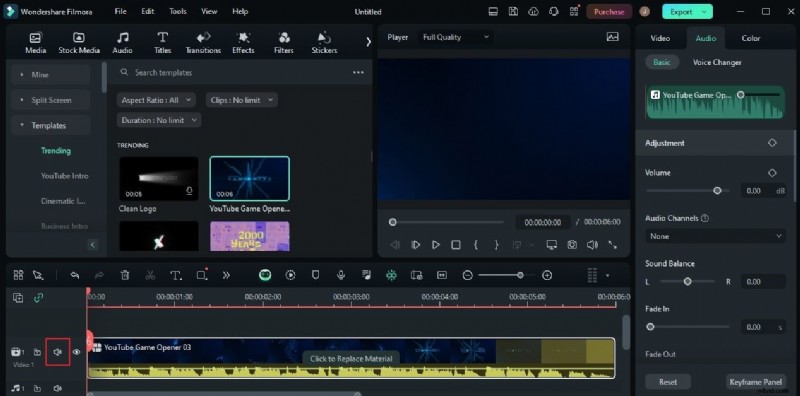Play the preview in the Player
Screen dimensions: 800x396
(x=435, y=245)
